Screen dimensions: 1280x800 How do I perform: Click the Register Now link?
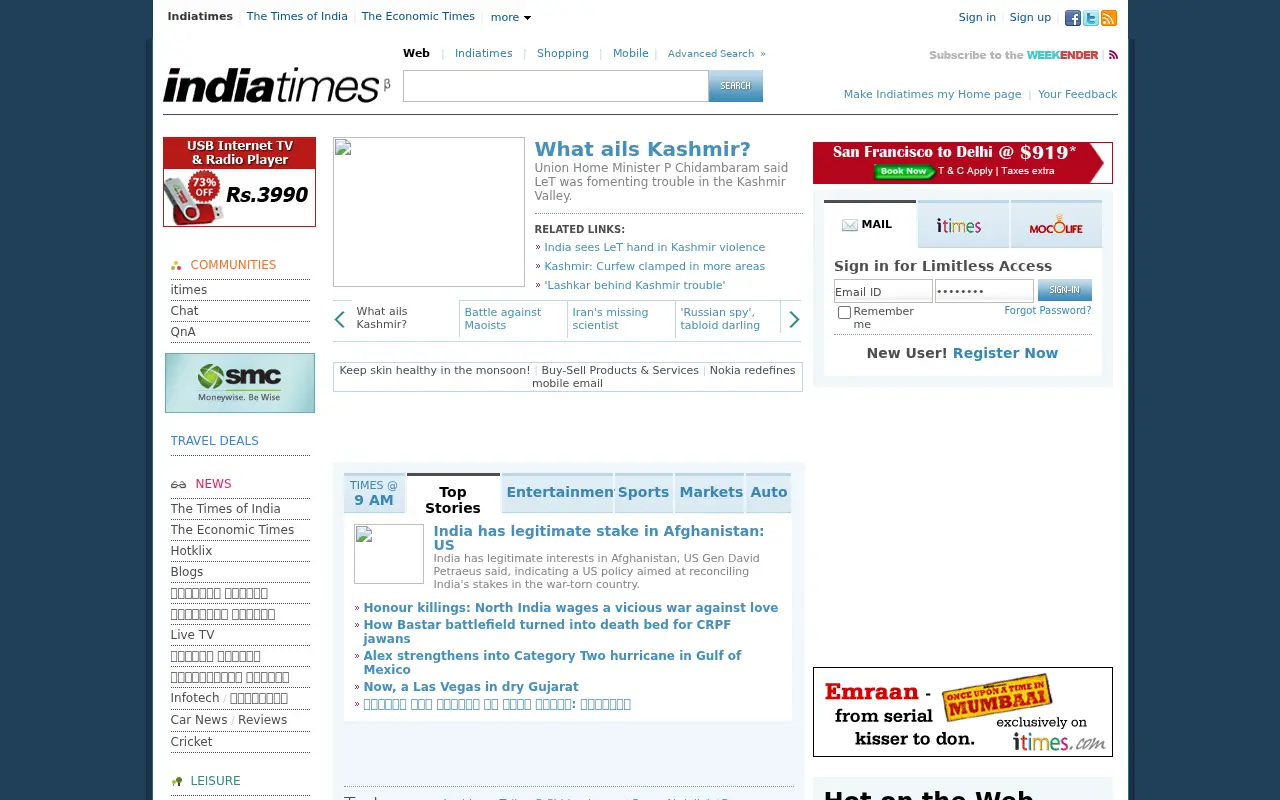1005,353
